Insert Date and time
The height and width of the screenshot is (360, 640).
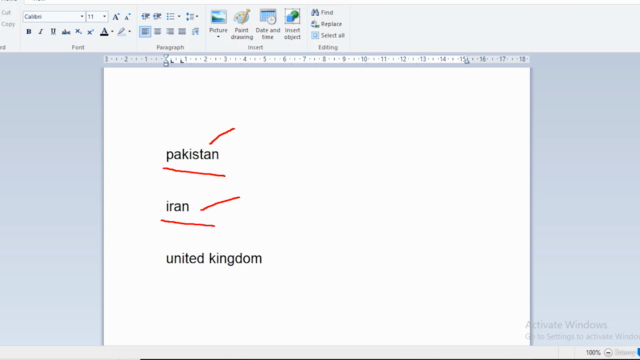[268, 24]
